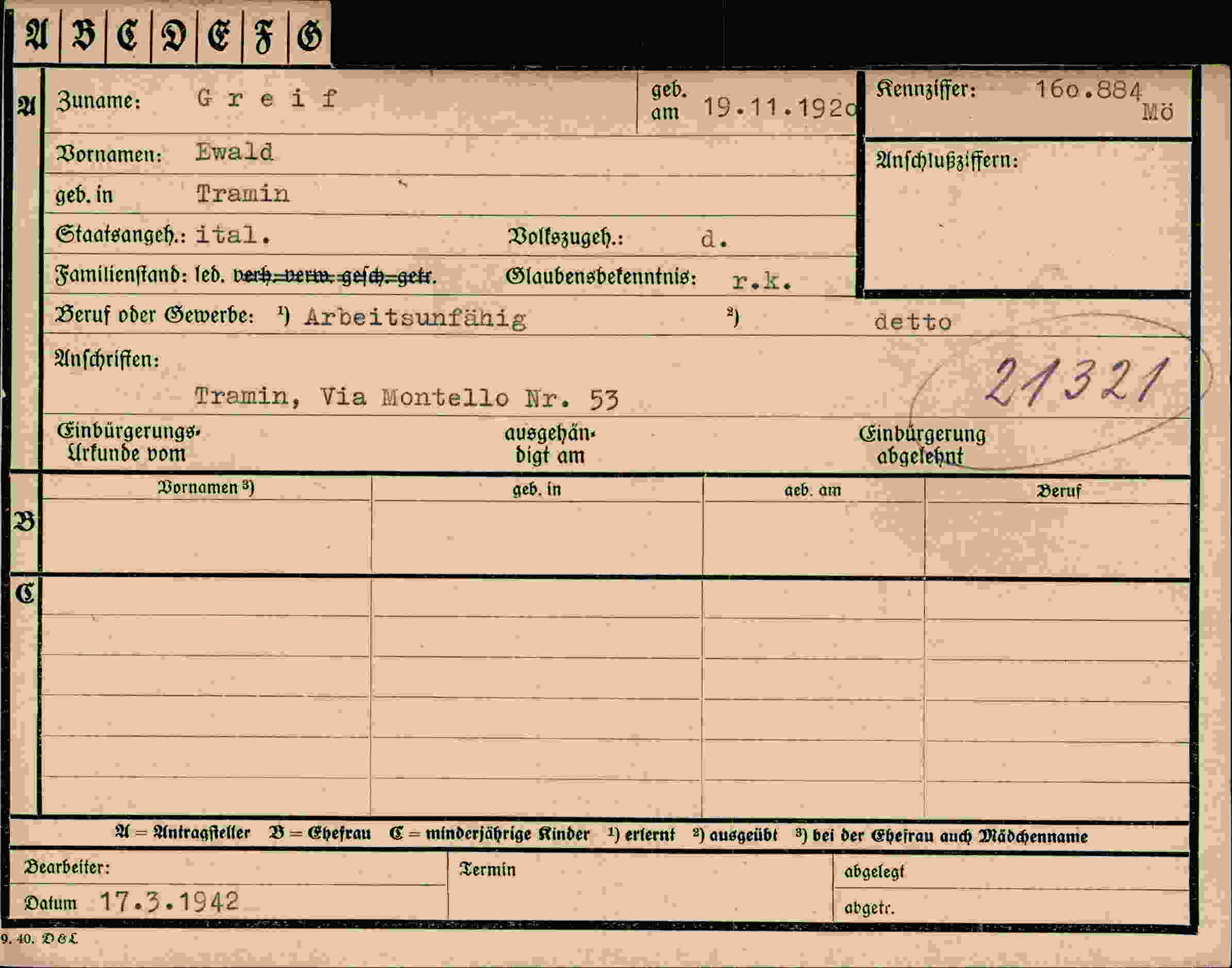The width and height of the screenshot is (1232, 968).
Task: Select the Fraktur letter C index tab
Action: 128,36
